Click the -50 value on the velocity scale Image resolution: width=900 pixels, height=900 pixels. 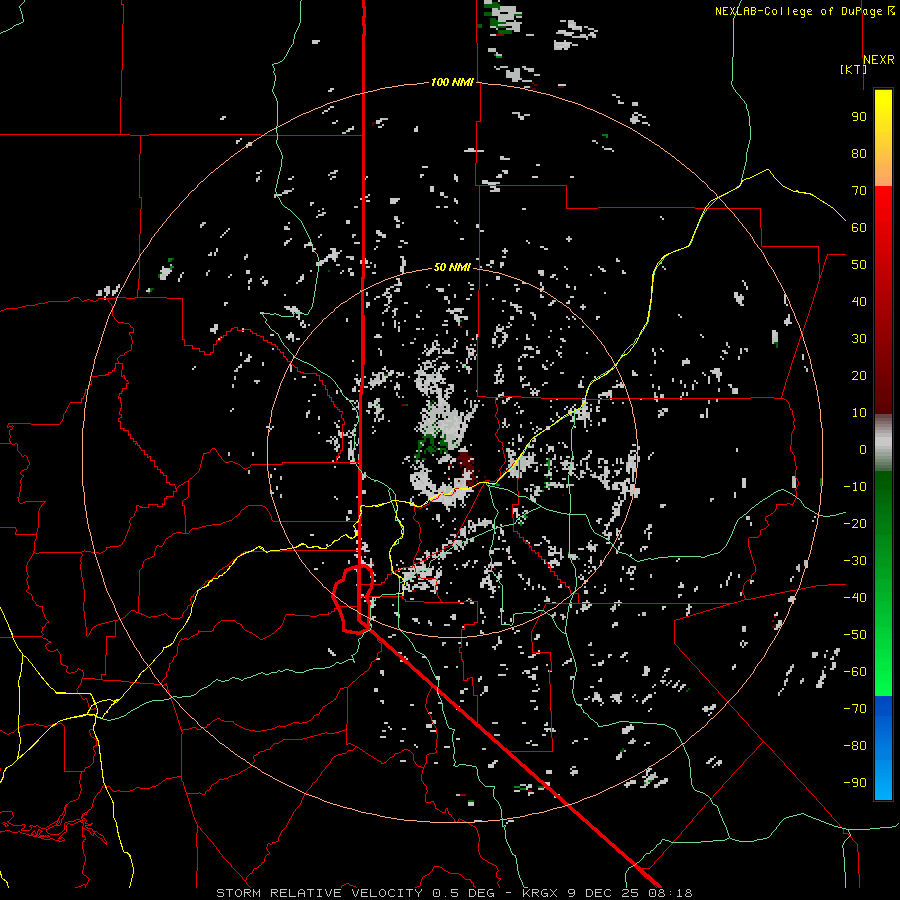855,635
